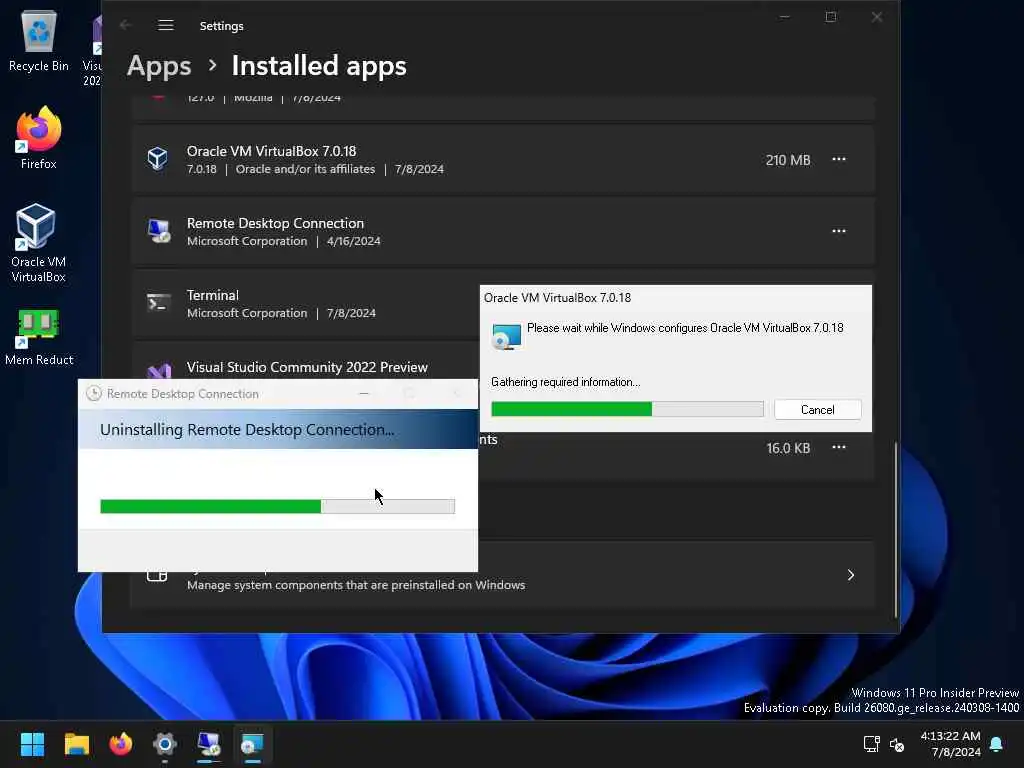Go back using Settings back arrow
Image resolution: width=1024 pixels, height=768 pixels.
[x=125, y=25]
